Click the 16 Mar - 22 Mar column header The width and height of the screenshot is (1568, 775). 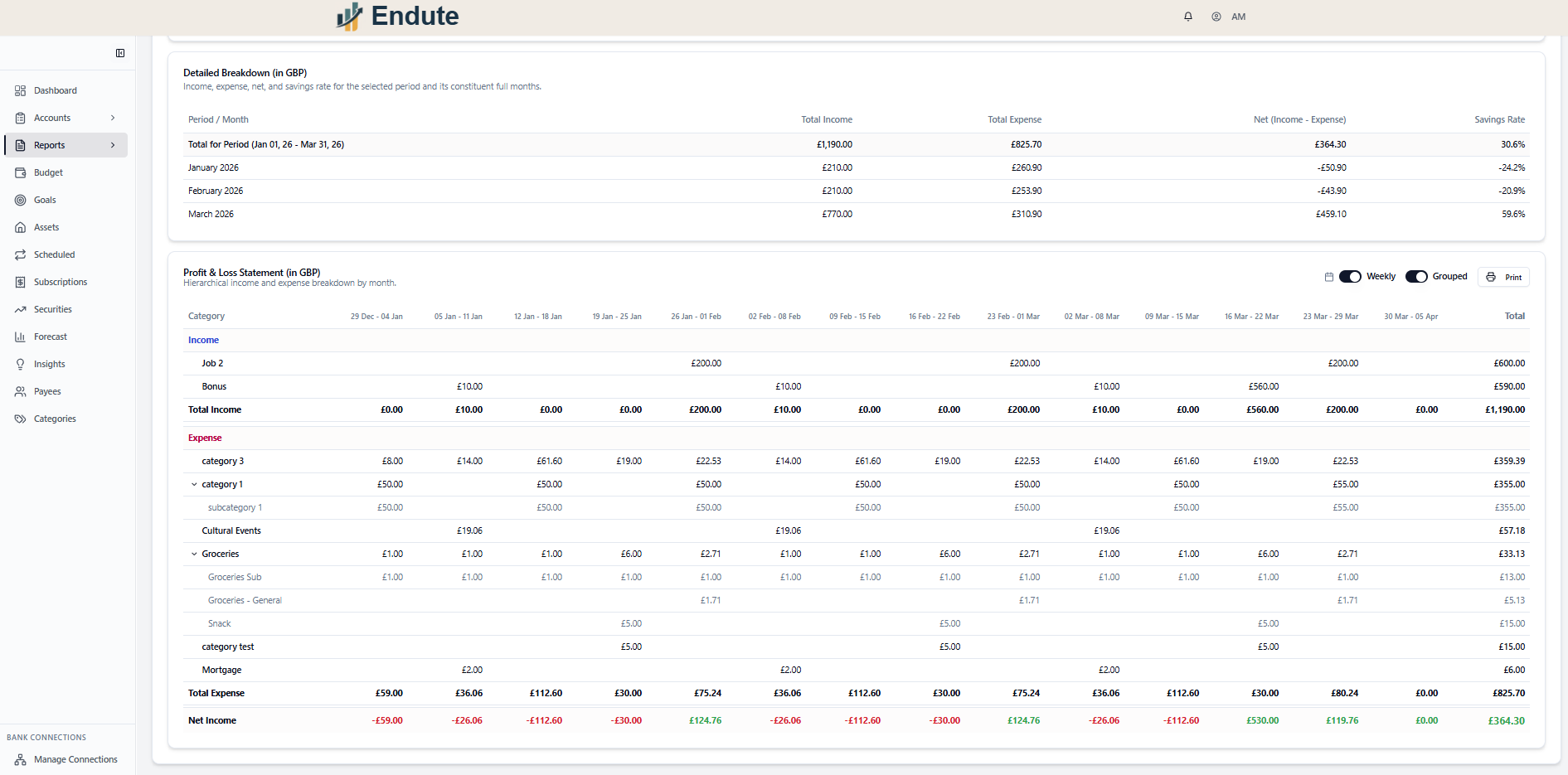[1251, 317]
